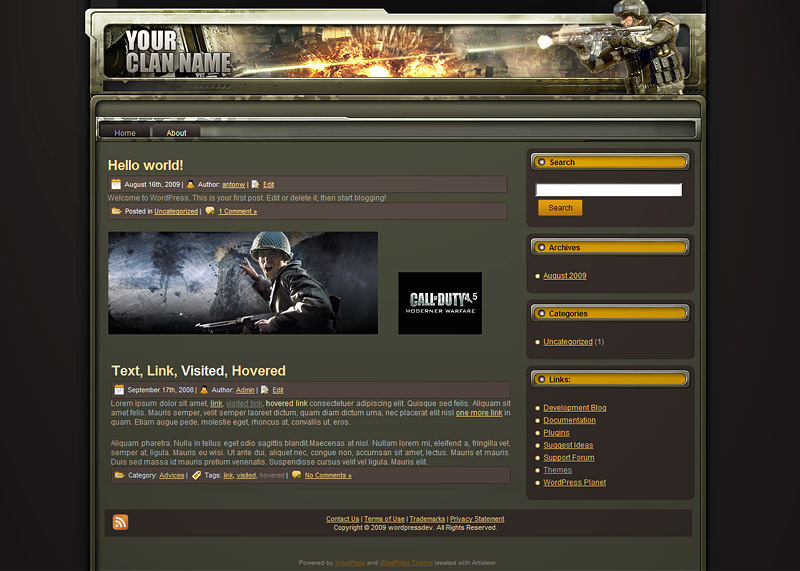Click the YOUR CLAN NAME header logo
Image resolution: width=800 pixels, height=571 pixels.
click(x=178, y=52)
